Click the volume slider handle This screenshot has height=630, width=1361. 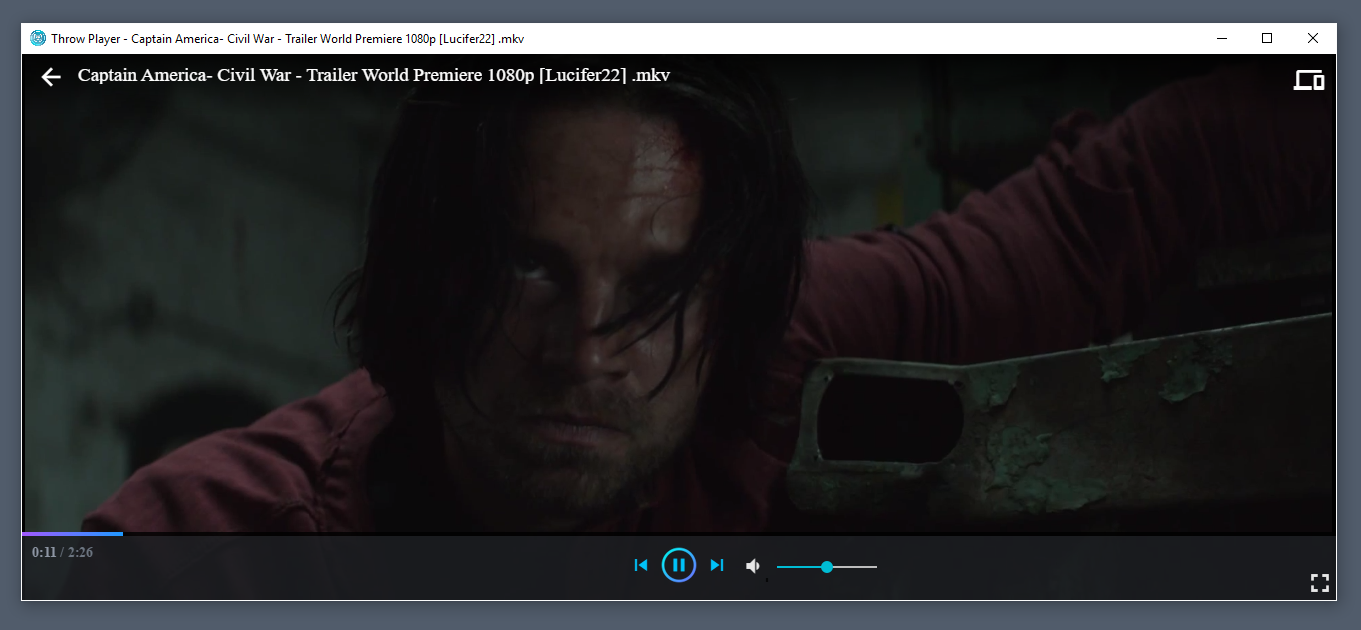[827, 567]
